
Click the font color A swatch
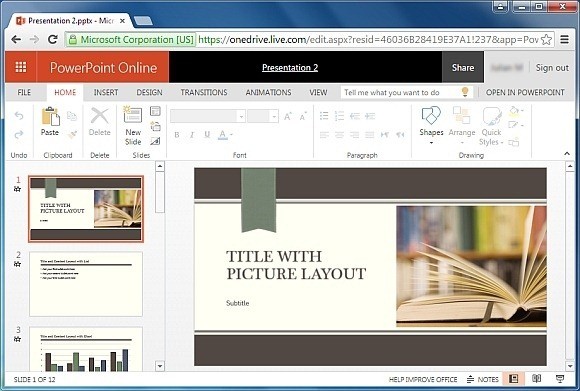click(x=222, y=135)
